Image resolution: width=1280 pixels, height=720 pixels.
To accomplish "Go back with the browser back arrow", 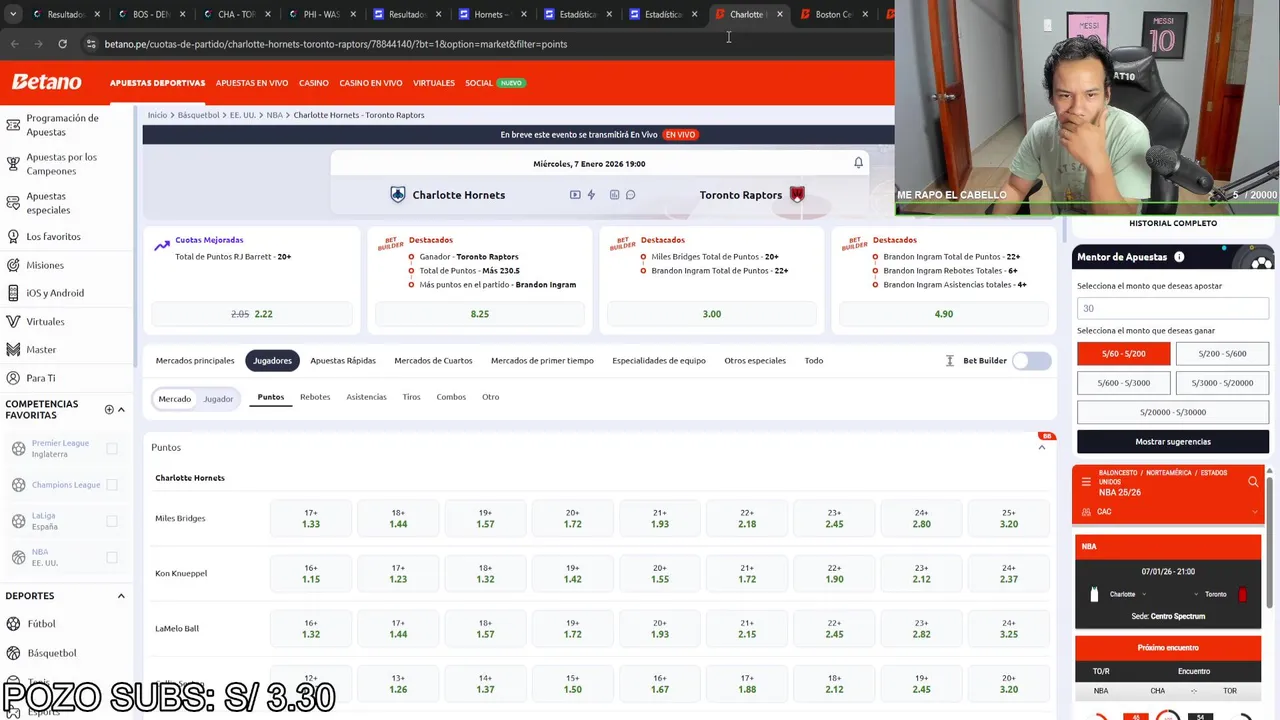I will (15, 44).
